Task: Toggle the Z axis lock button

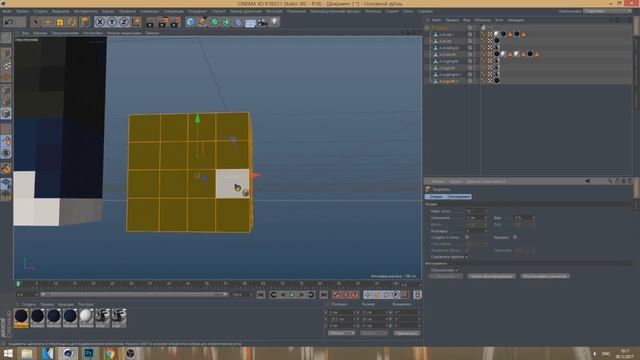Action: coord(124,22)
